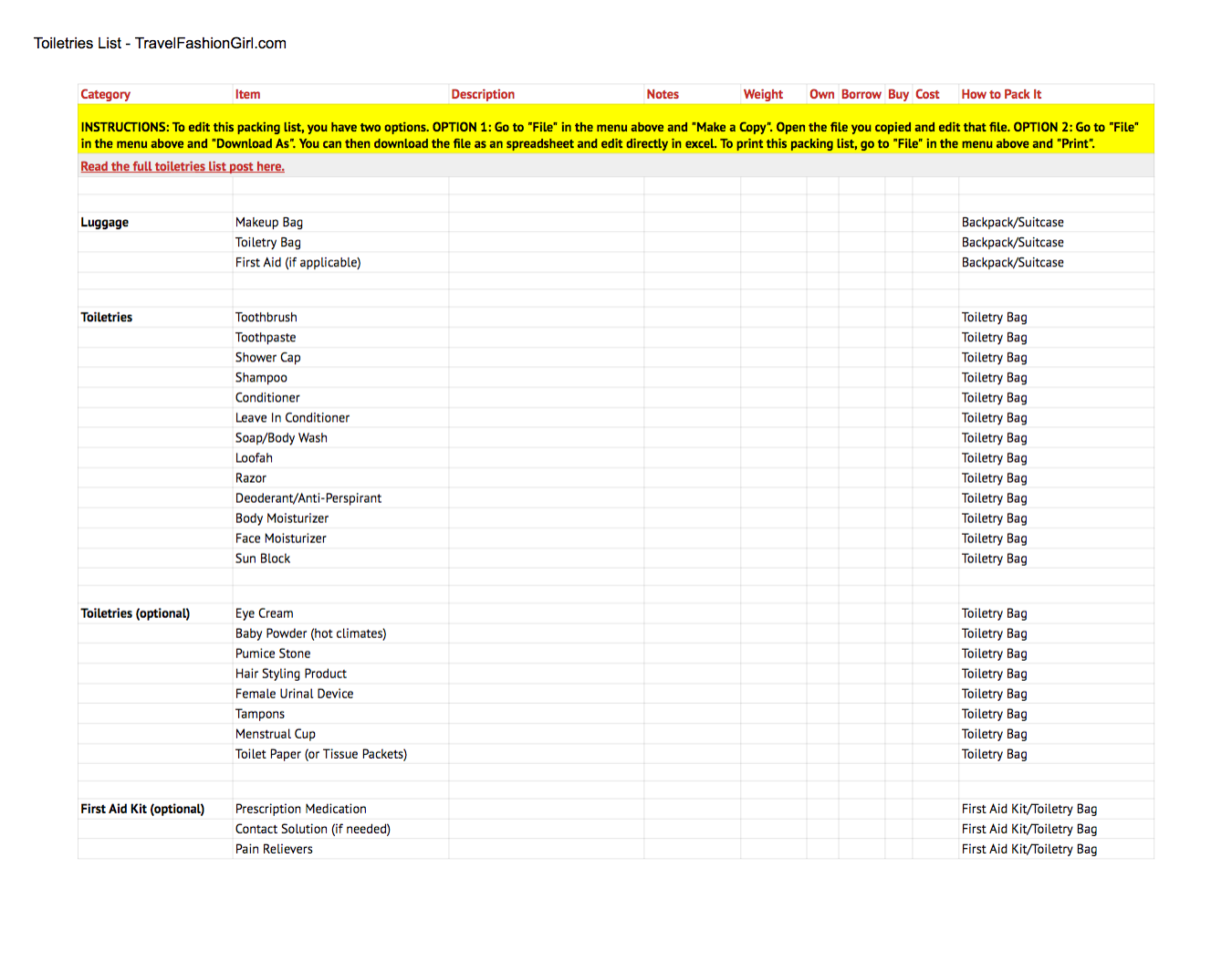
Task: Select the 'First Aid Kit (optional)' category cell
Action: (x=142, y=809)
